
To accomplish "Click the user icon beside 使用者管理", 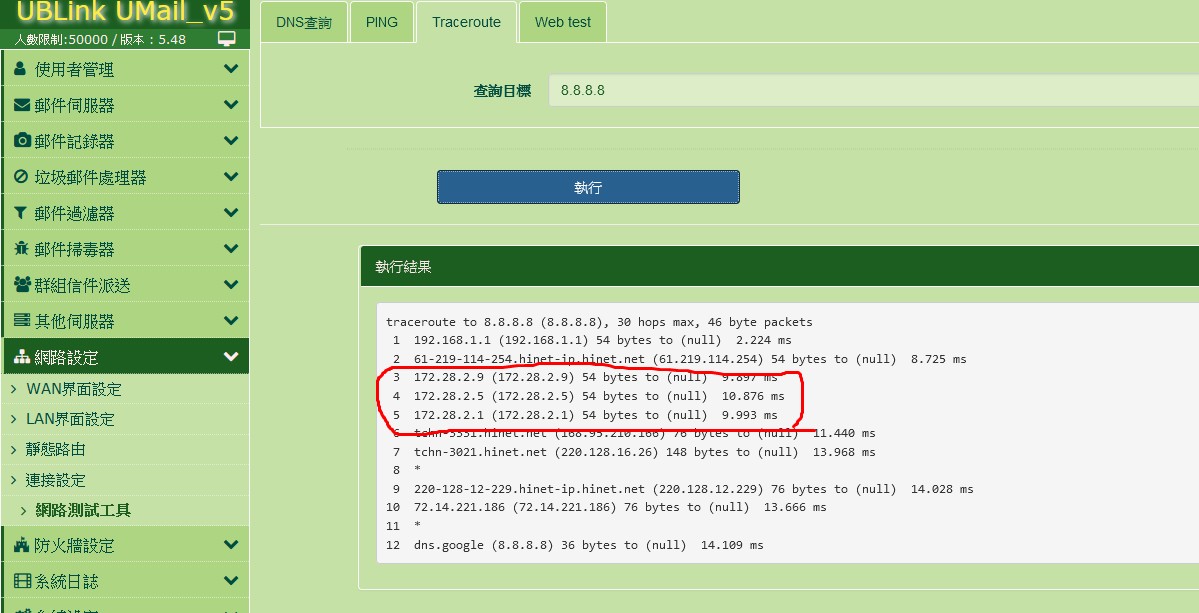I will tap(21, 69).
